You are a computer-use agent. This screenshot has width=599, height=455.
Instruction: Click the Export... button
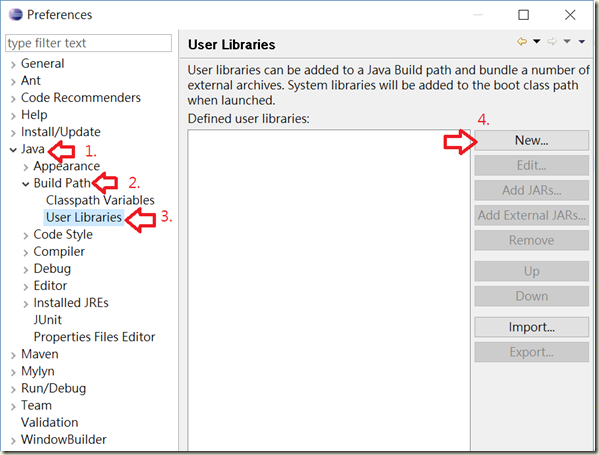click(531, 352)
